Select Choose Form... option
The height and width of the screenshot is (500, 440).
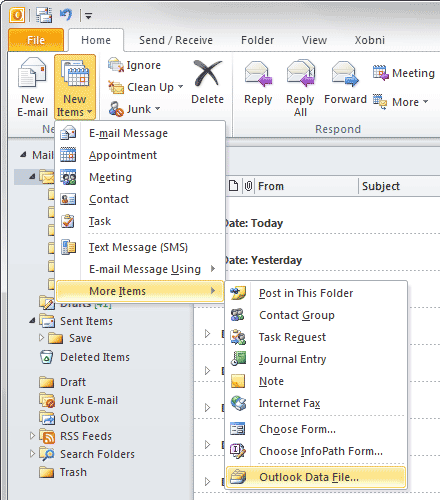click(x=316, y=429)
